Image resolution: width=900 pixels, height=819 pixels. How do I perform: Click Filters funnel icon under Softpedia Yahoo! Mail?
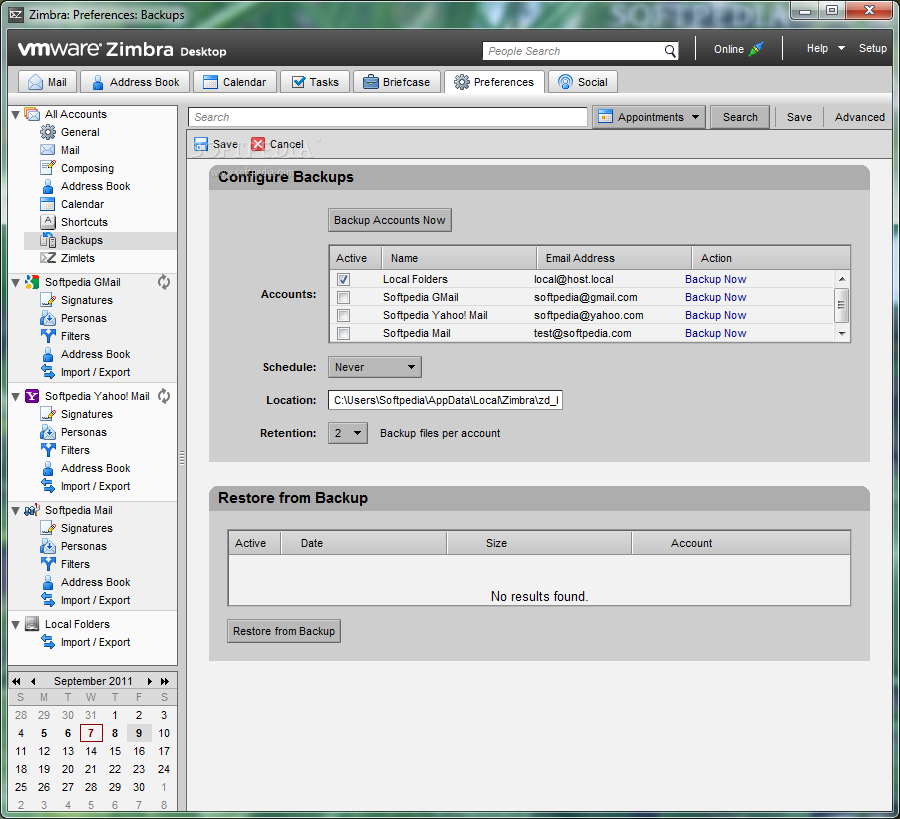pyautogui.click(x=48, y=450)
